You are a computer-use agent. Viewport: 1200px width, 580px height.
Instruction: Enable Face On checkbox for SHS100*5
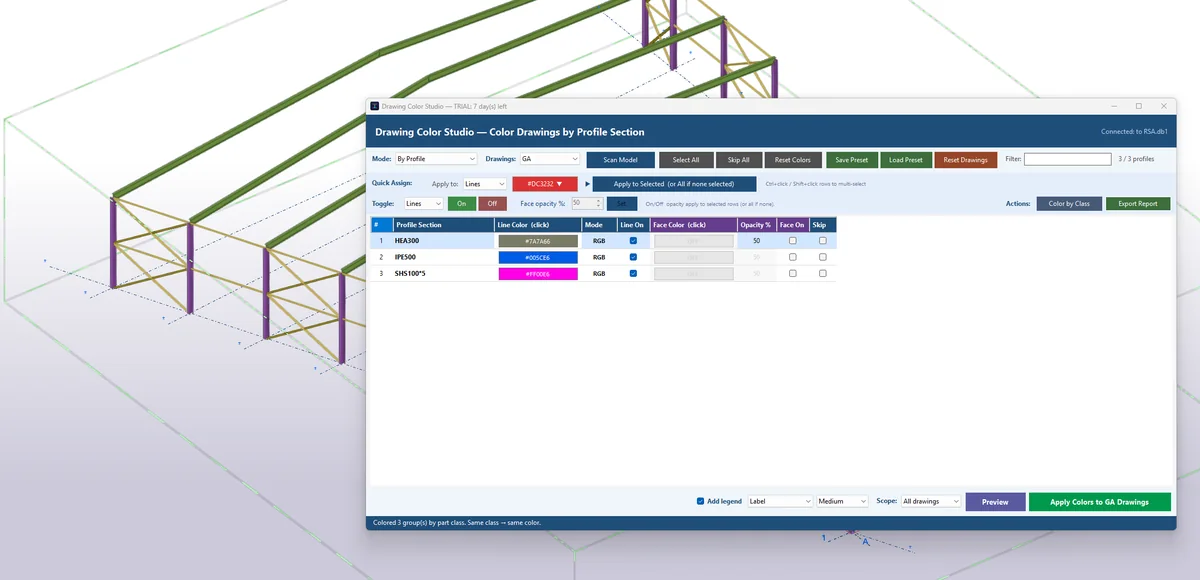point(792,273)
